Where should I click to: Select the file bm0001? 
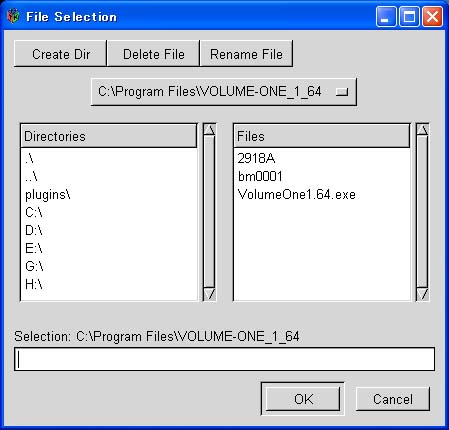(260, 176)
